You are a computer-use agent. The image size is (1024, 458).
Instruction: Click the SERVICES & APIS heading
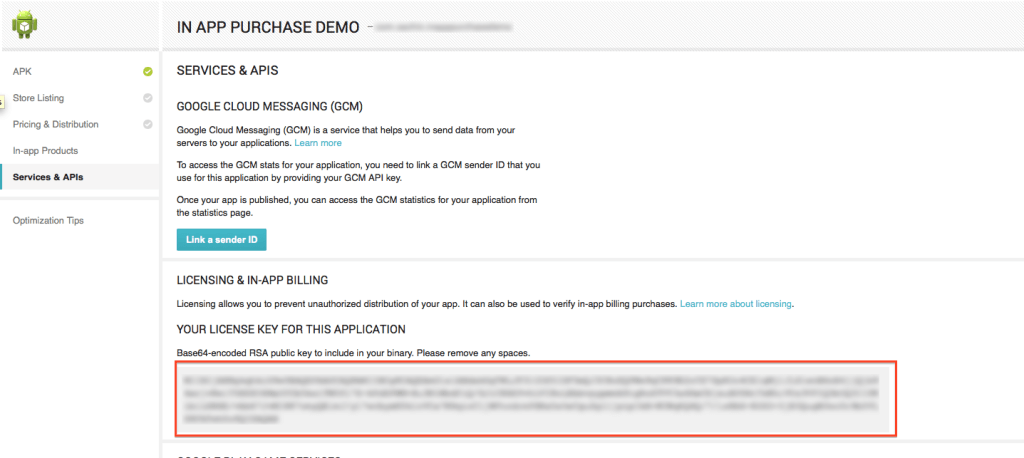pos(227,71)
